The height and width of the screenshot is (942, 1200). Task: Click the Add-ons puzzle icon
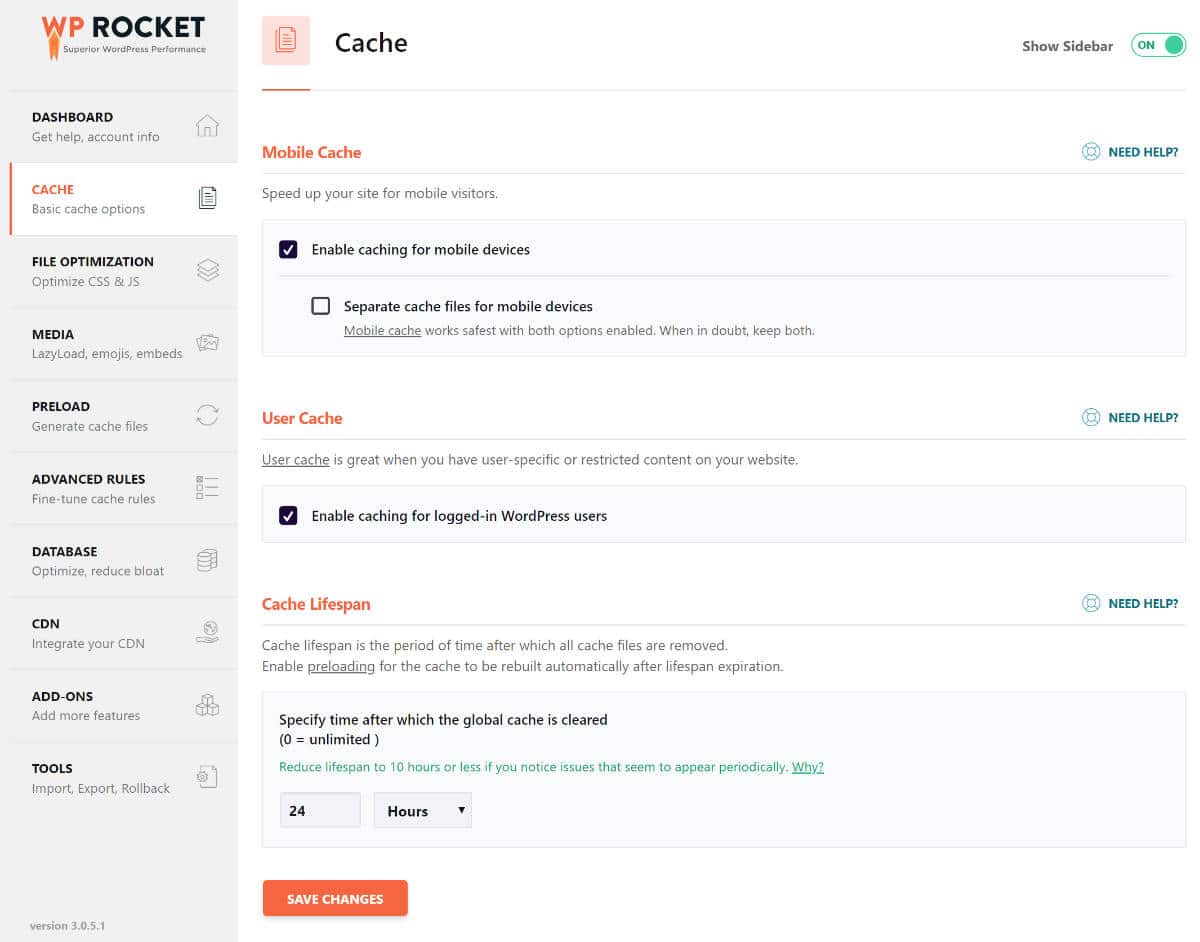point(207,704)
